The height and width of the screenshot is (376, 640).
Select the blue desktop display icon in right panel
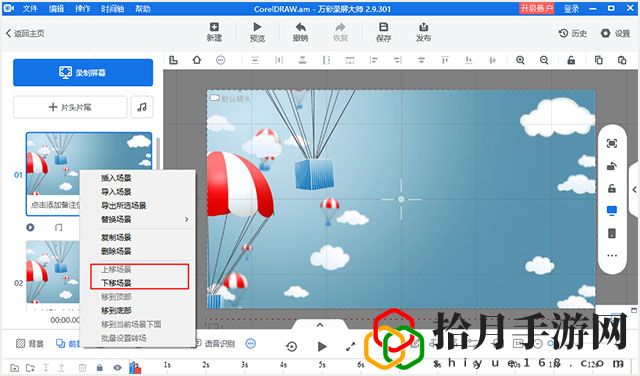coord(611,211)
